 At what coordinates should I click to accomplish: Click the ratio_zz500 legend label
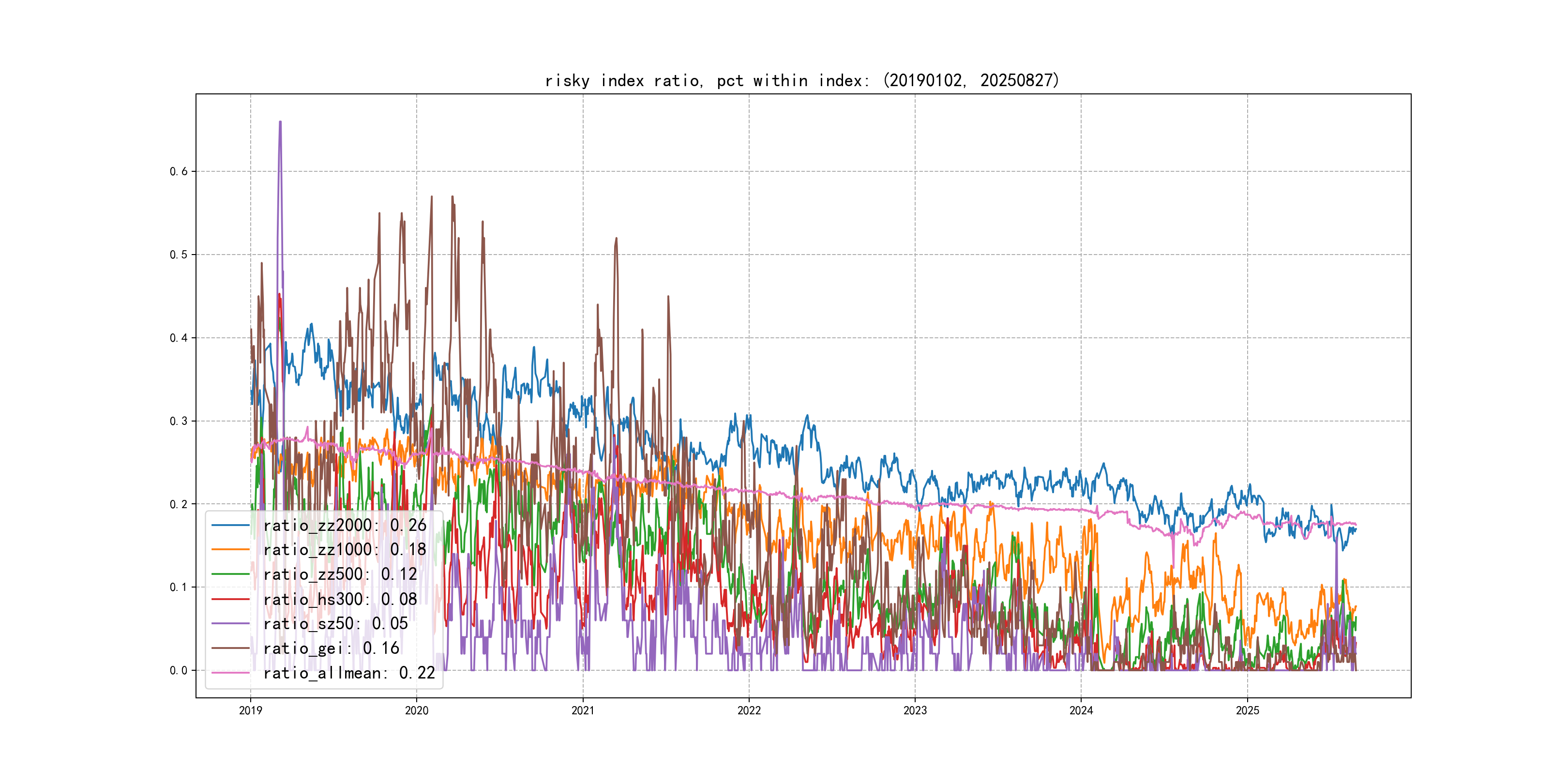click(340, 574)
